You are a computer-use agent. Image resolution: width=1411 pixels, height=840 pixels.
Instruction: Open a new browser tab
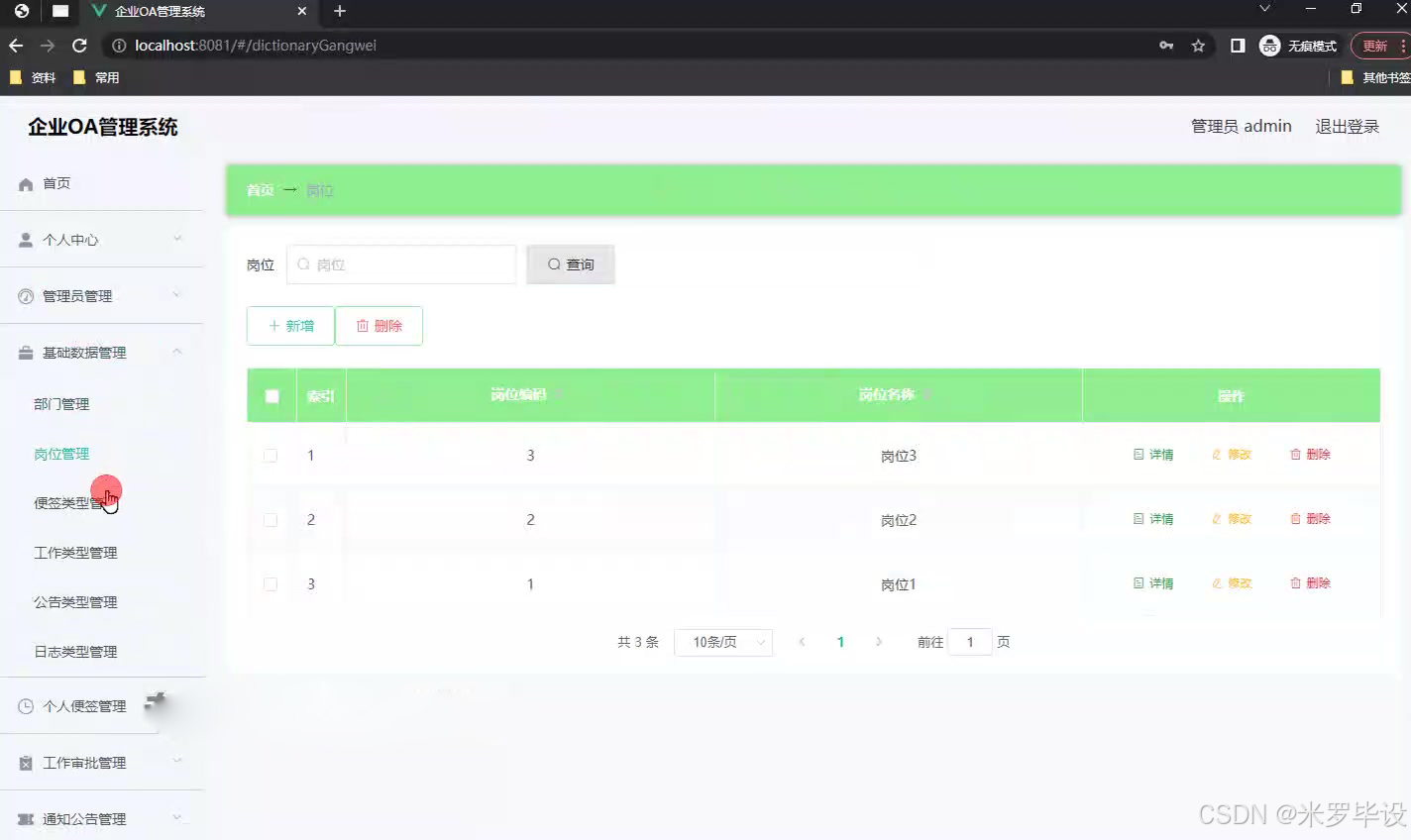[x=340, y=11]
